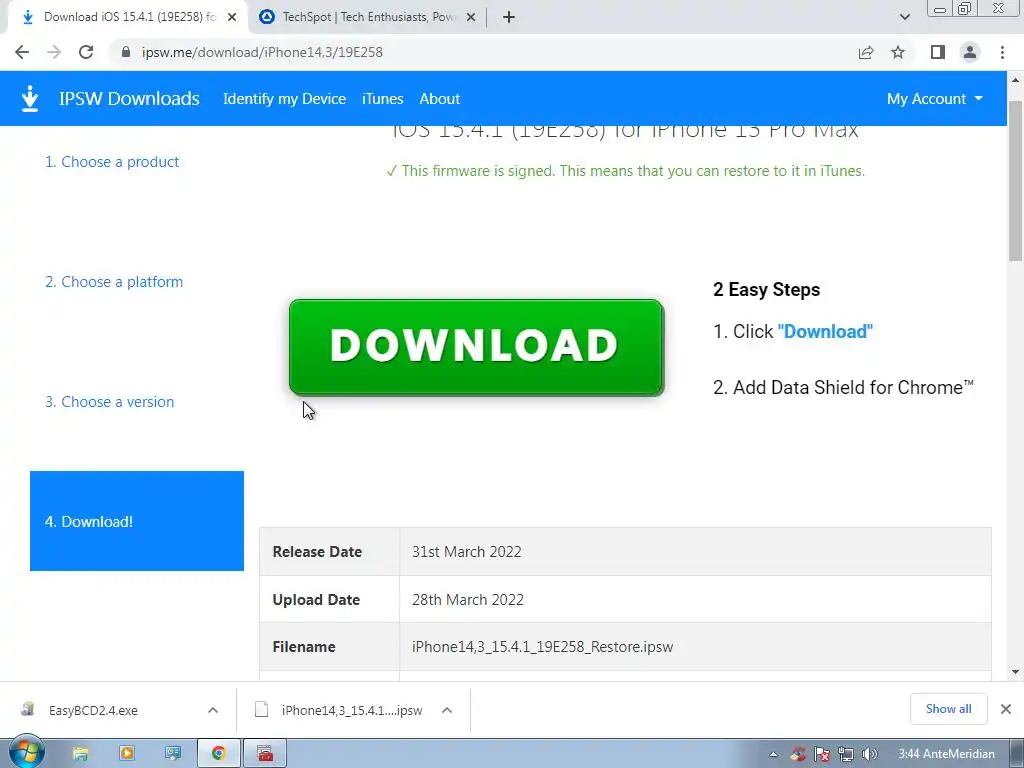Open Identify my Device page
This screenshot has height=768, width=1024.
click(x=284, y=99)
